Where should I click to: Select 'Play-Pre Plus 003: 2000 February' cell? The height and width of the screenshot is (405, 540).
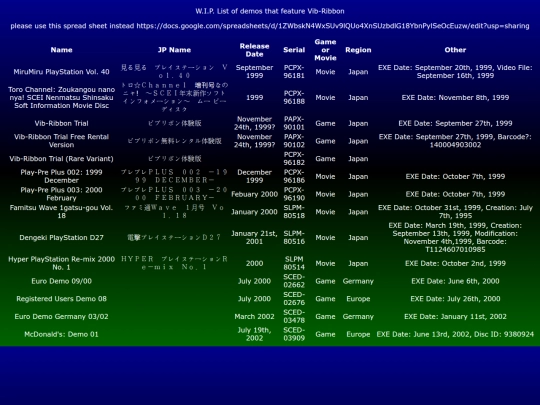(61, 194)
